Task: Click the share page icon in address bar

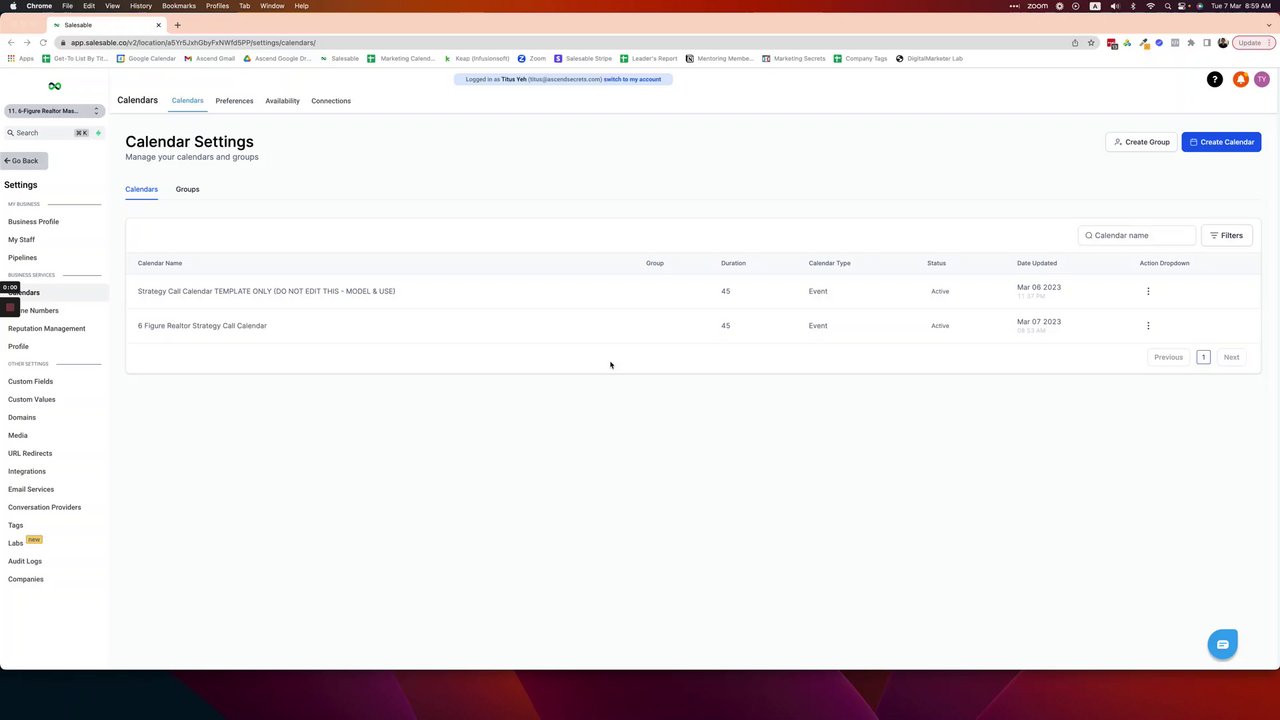Action: (1075, 43)
